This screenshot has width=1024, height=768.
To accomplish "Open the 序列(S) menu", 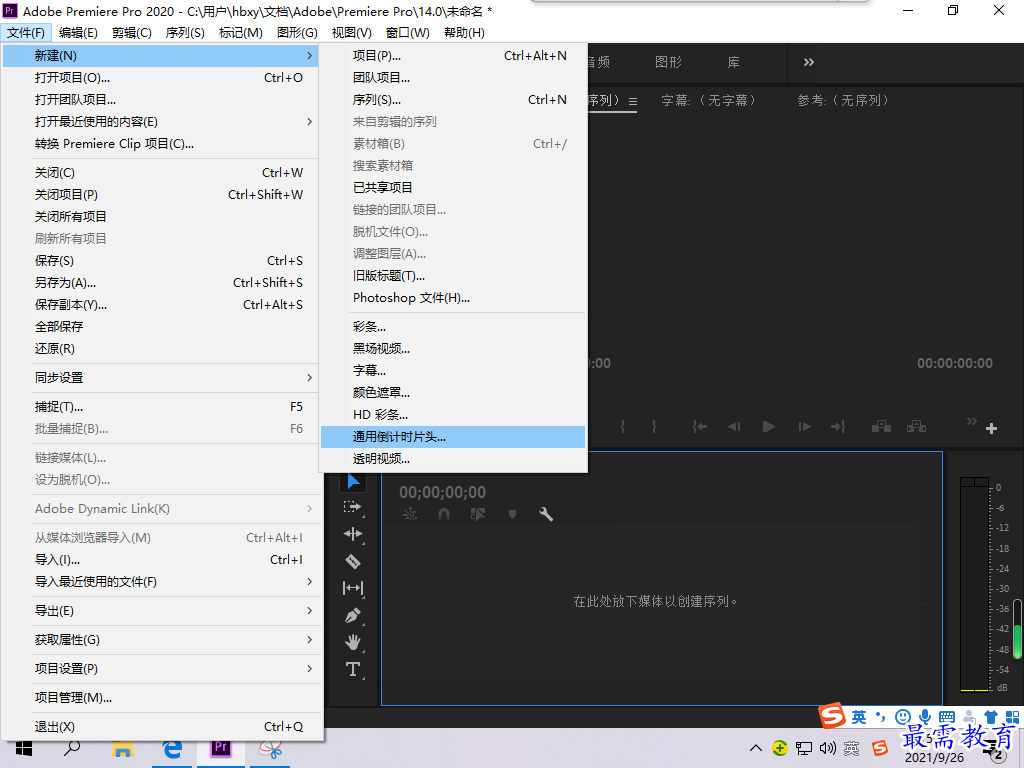I will (185, 33).
